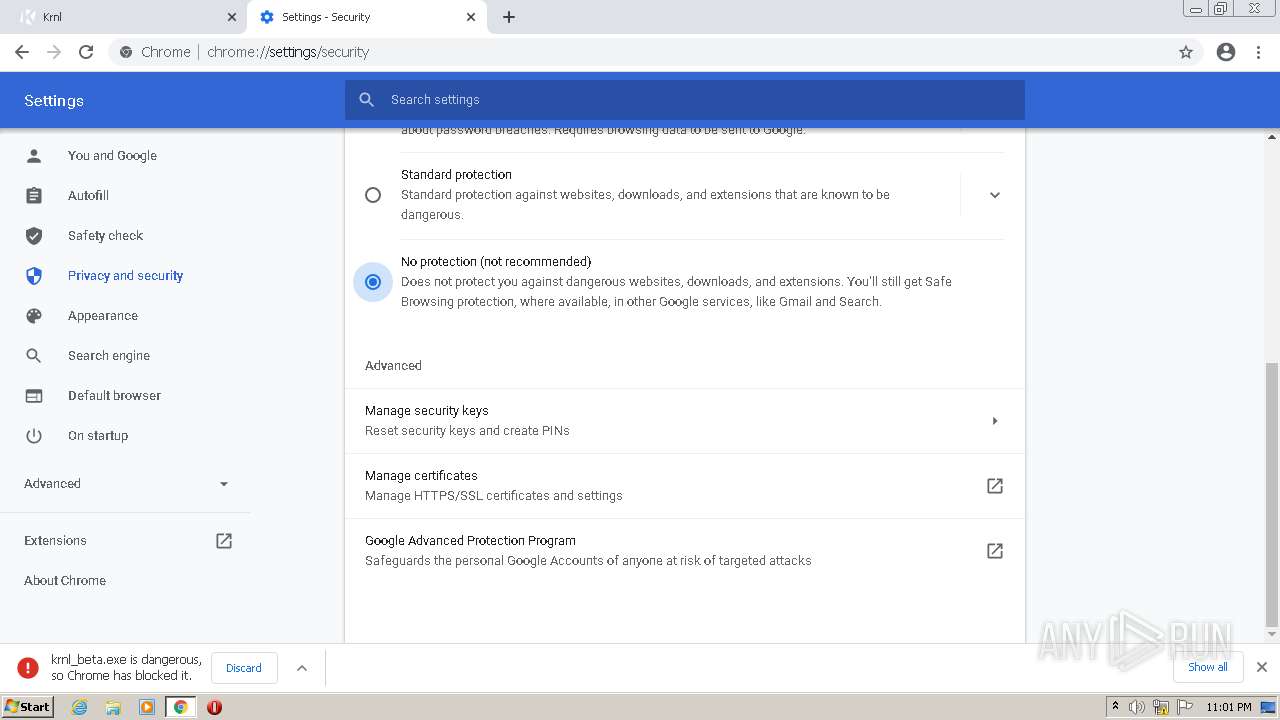
Task: Close the downloads bar
Action: pos(1262,667)
